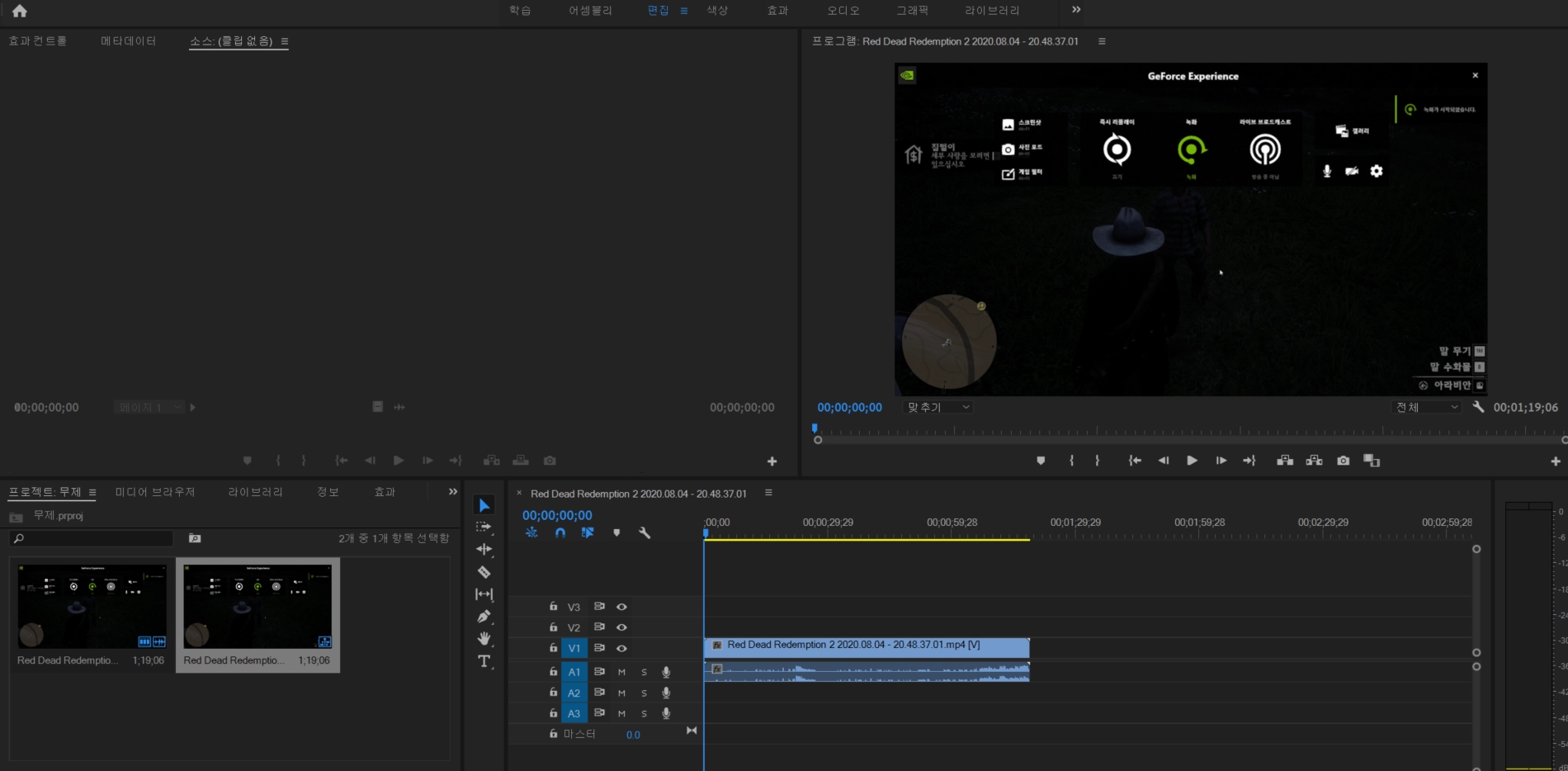Click the Home icon

pos(20,11)
